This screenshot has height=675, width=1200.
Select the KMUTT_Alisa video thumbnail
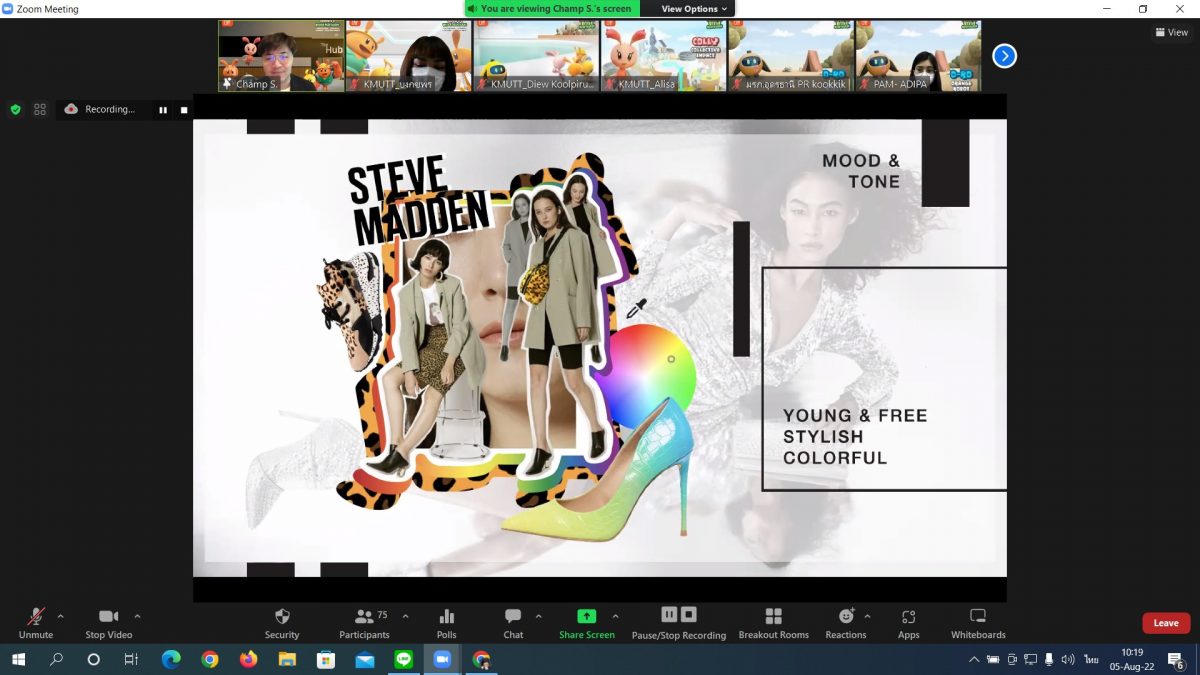(x=663, y=56)
